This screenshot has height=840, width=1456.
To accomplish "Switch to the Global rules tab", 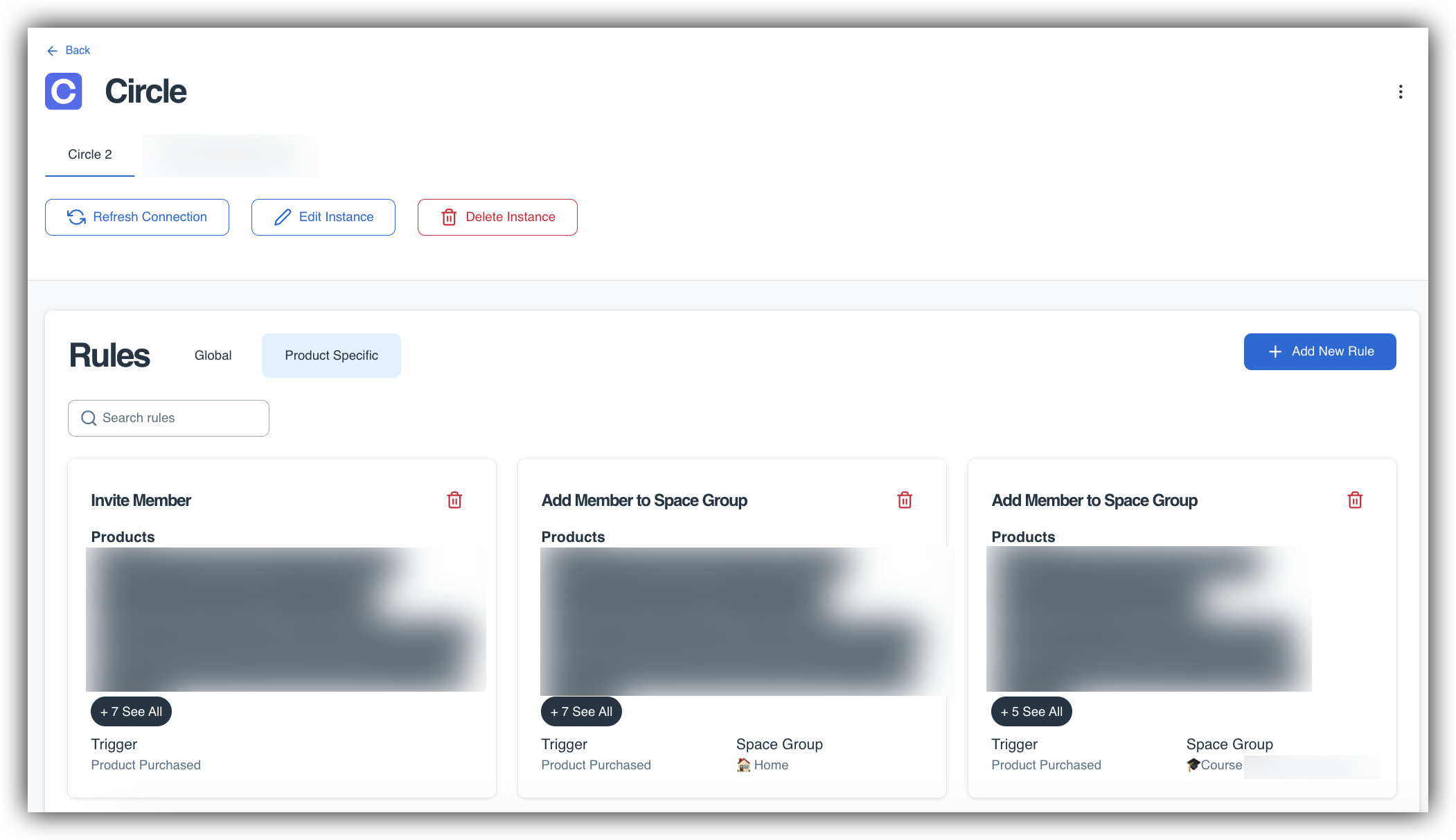I will pyautogui.click(x=213, y=356).
